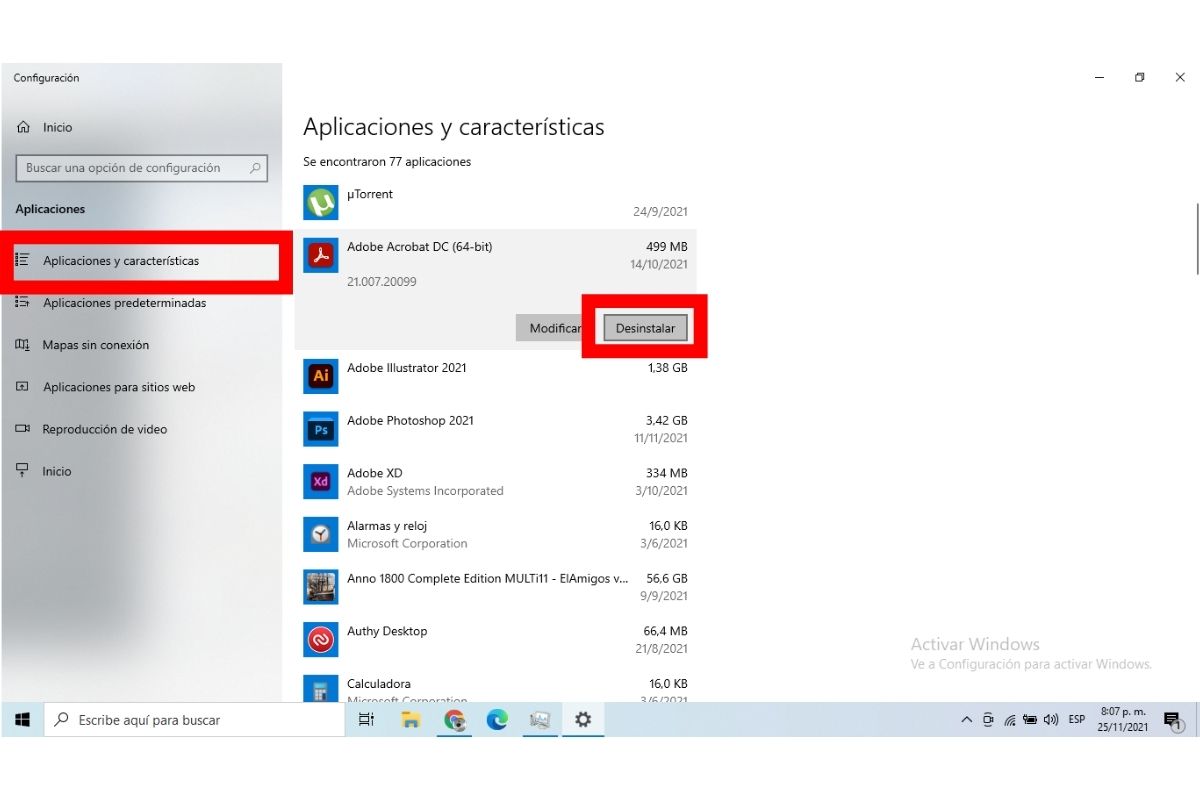
Task: Click the 499 MB size value
Action: tap(667, 246)
